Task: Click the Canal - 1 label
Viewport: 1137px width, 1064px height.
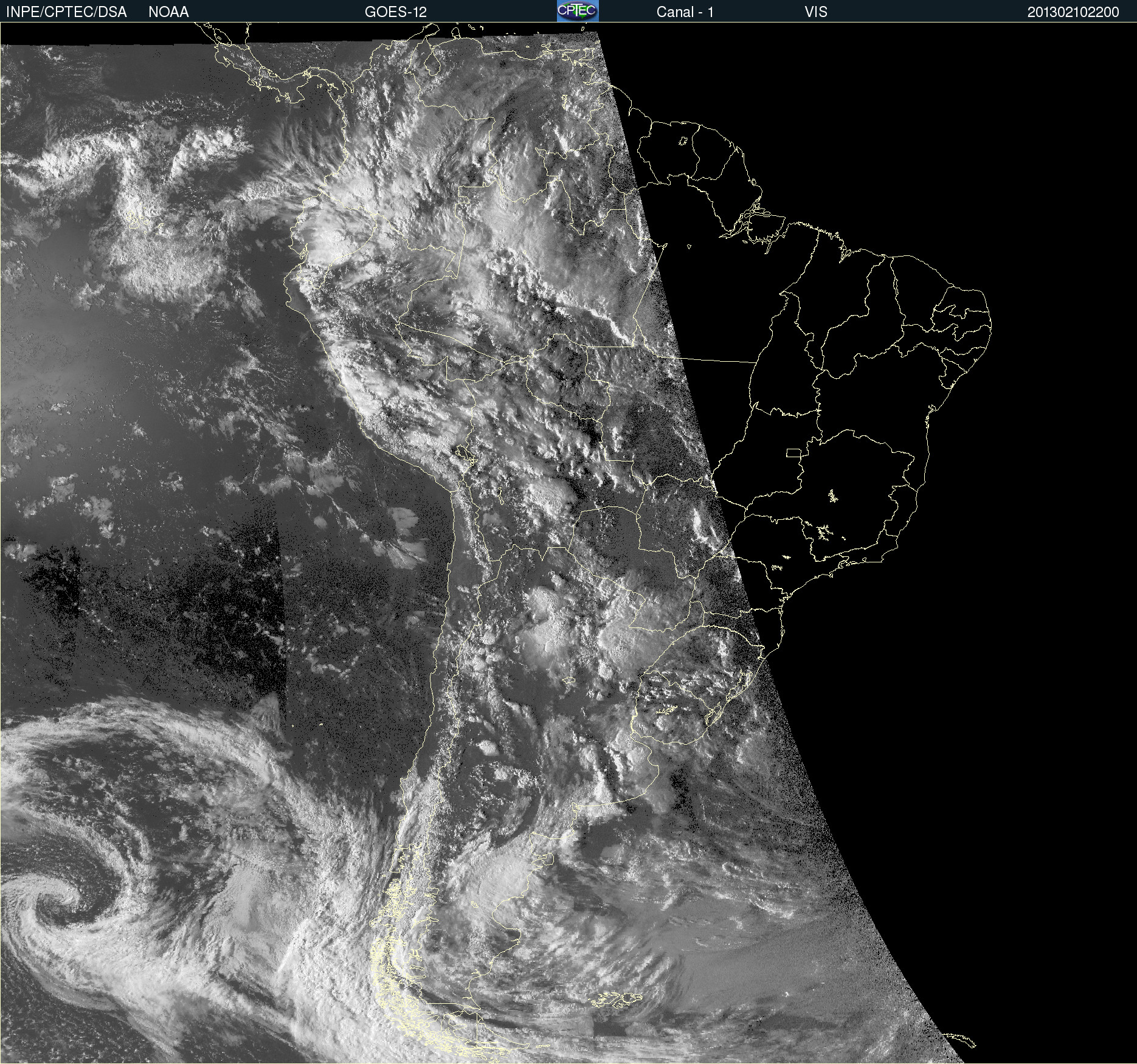Action: coord(685,12)
